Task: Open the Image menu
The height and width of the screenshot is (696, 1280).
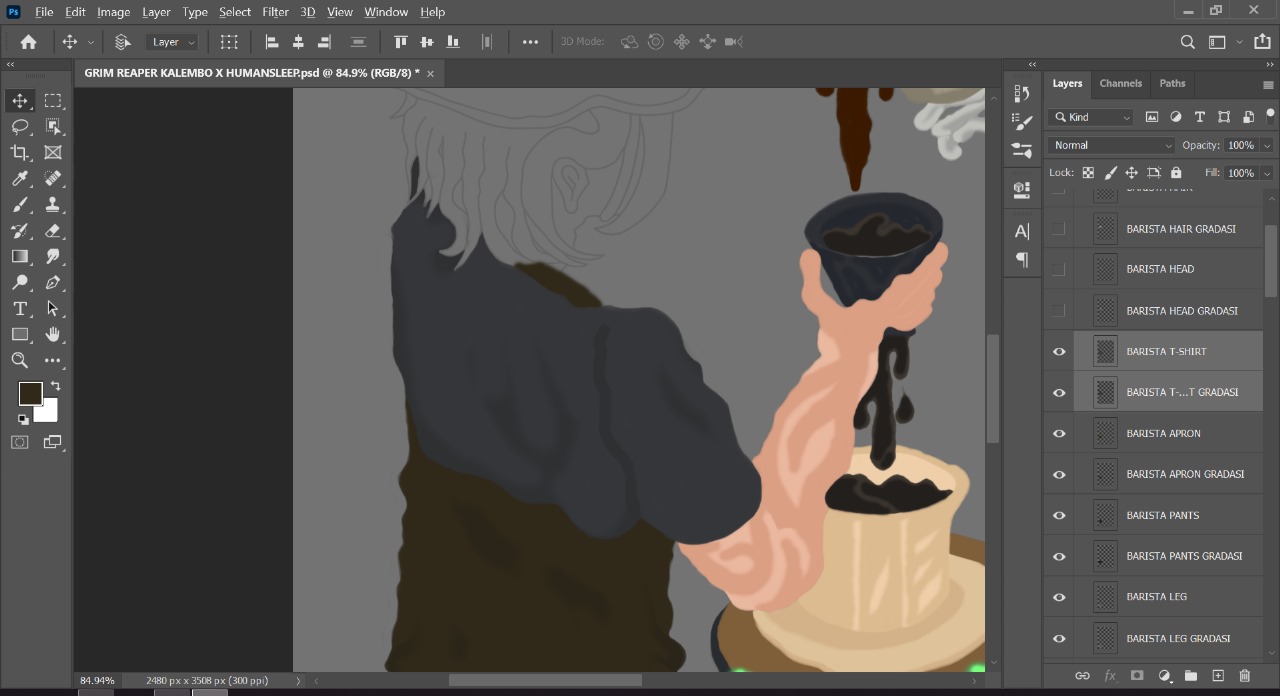Action: coord(113,12)
